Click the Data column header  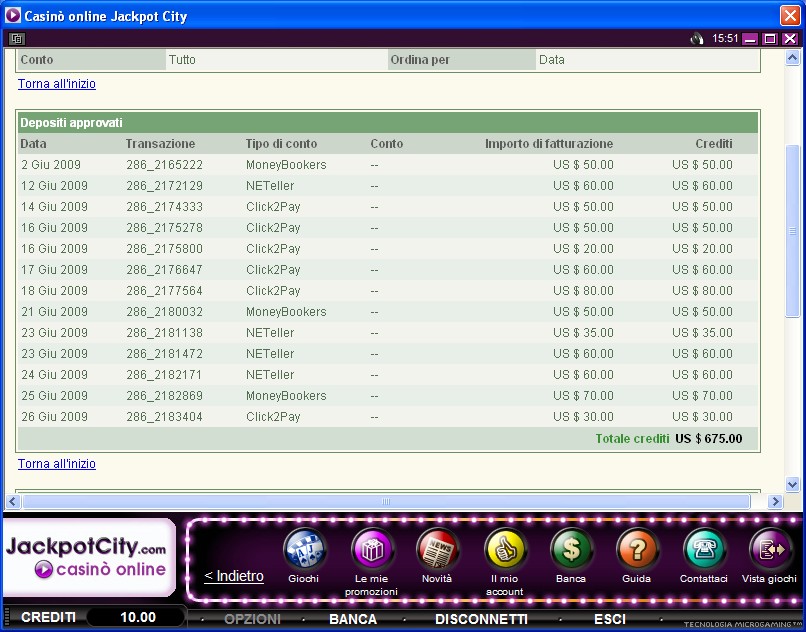(33, 143)
